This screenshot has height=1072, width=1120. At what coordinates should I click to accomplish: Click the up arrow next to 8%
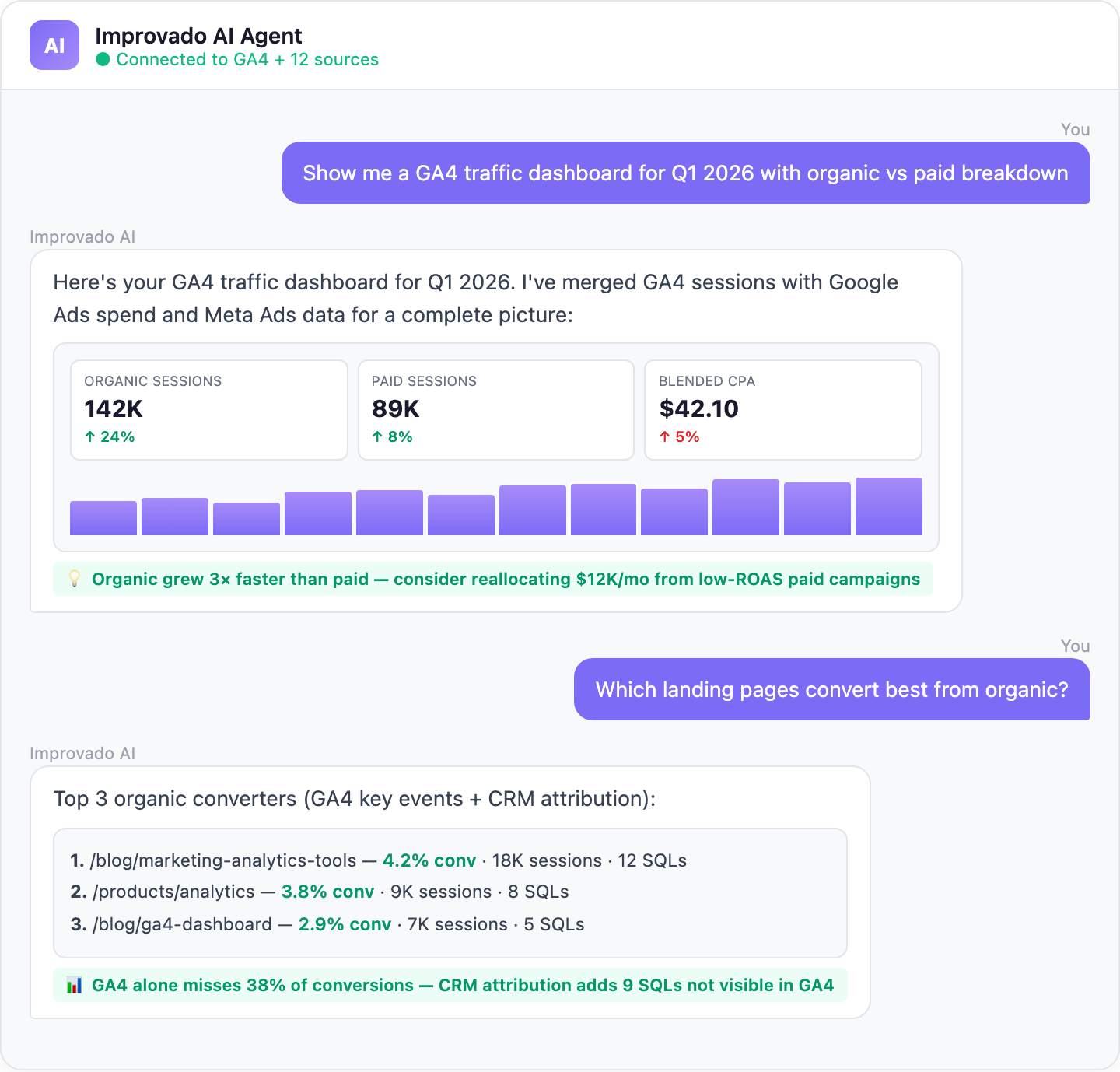377,436
